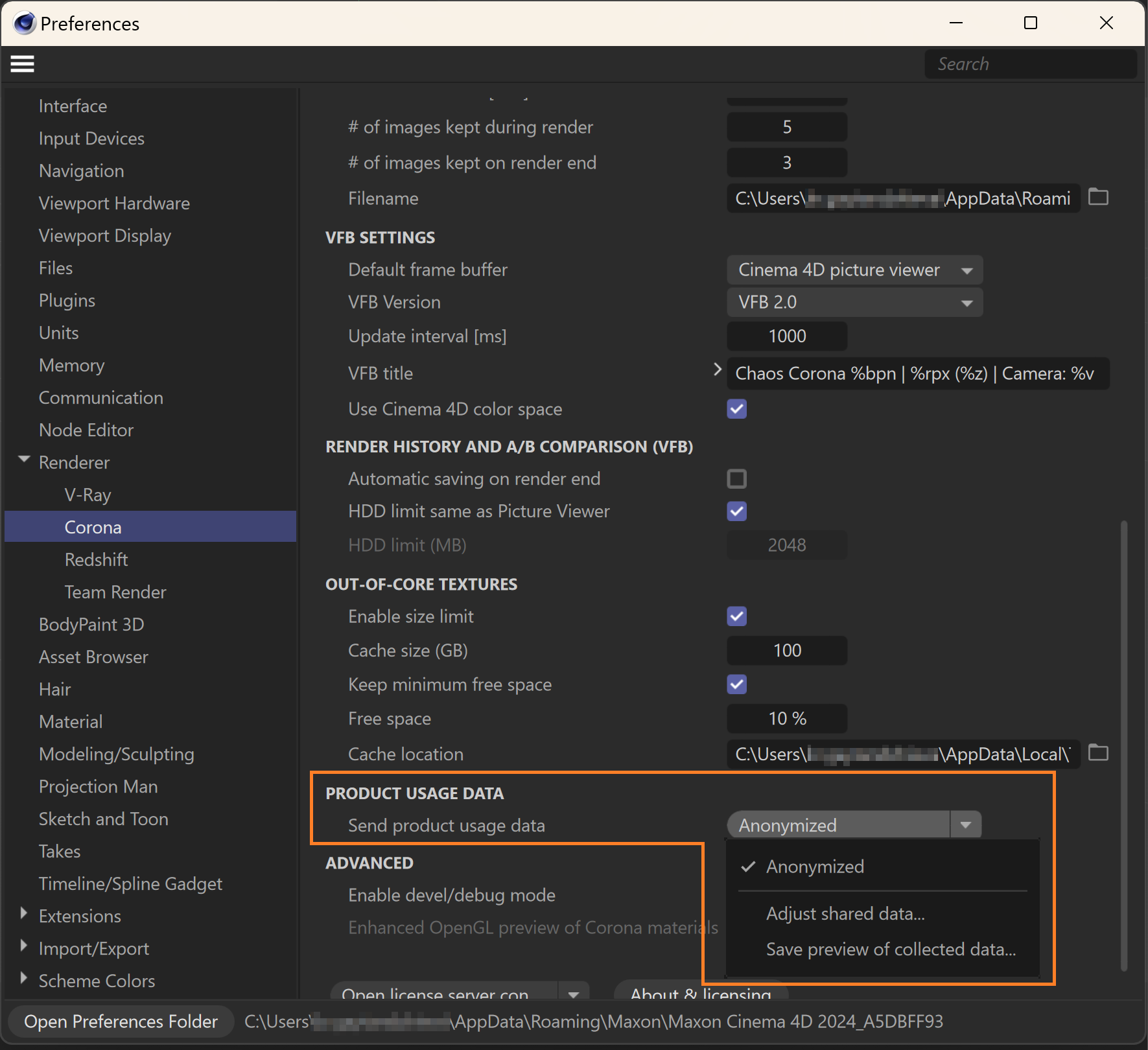The width and height of the screenshot is (1148, 1050).
Task: Select Viewport Hardware category
Action: pos(114,204)
